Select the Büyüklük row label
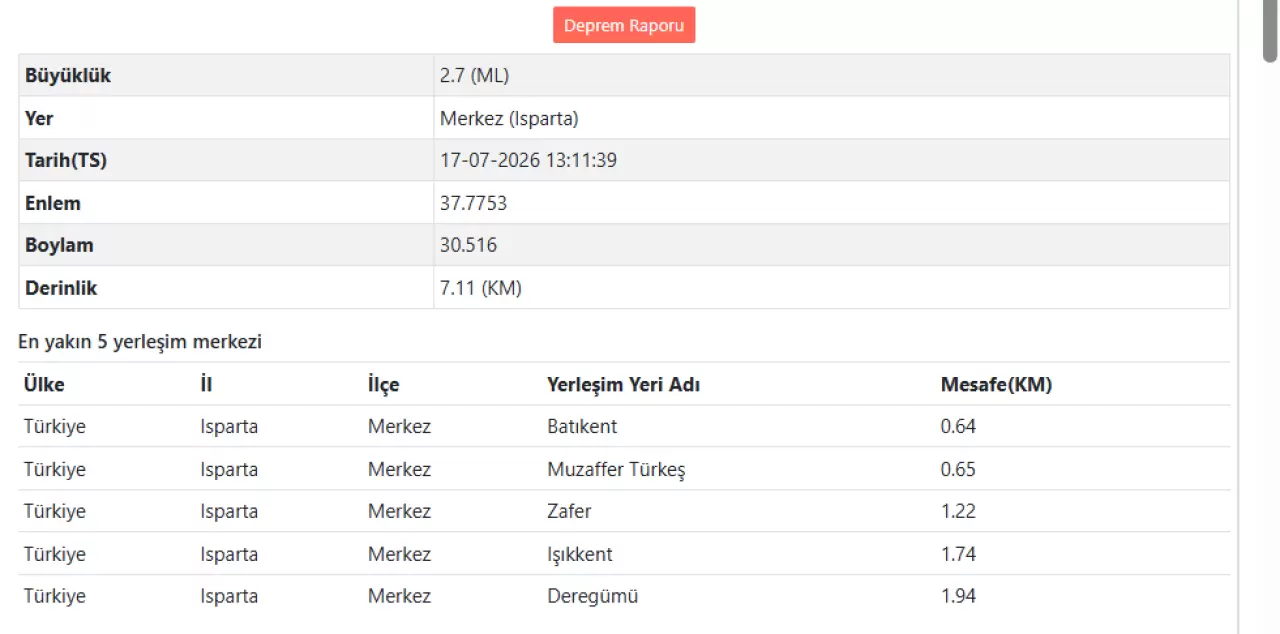 (68, 76)
